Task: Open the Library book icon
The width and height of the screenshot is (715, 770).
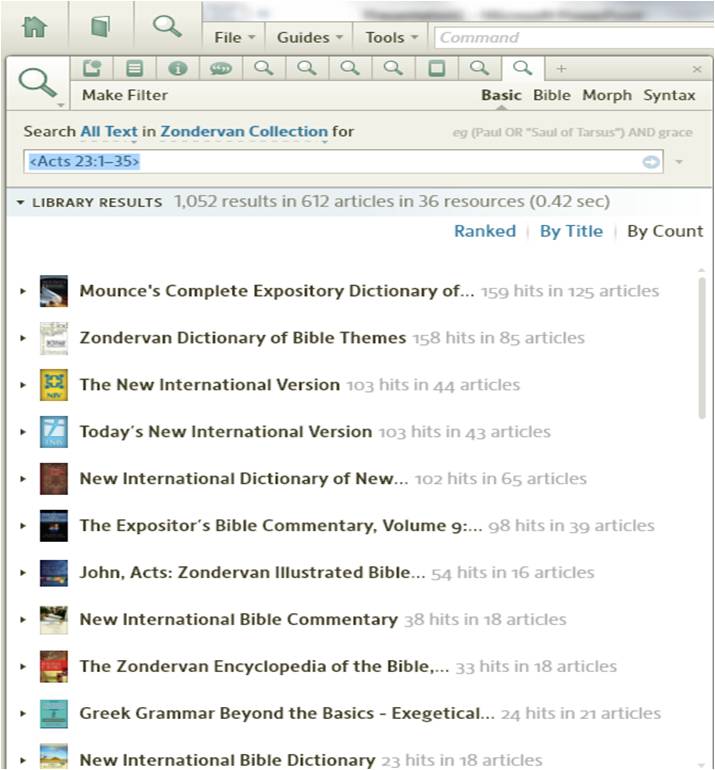Action: click(x=101, y=27)
